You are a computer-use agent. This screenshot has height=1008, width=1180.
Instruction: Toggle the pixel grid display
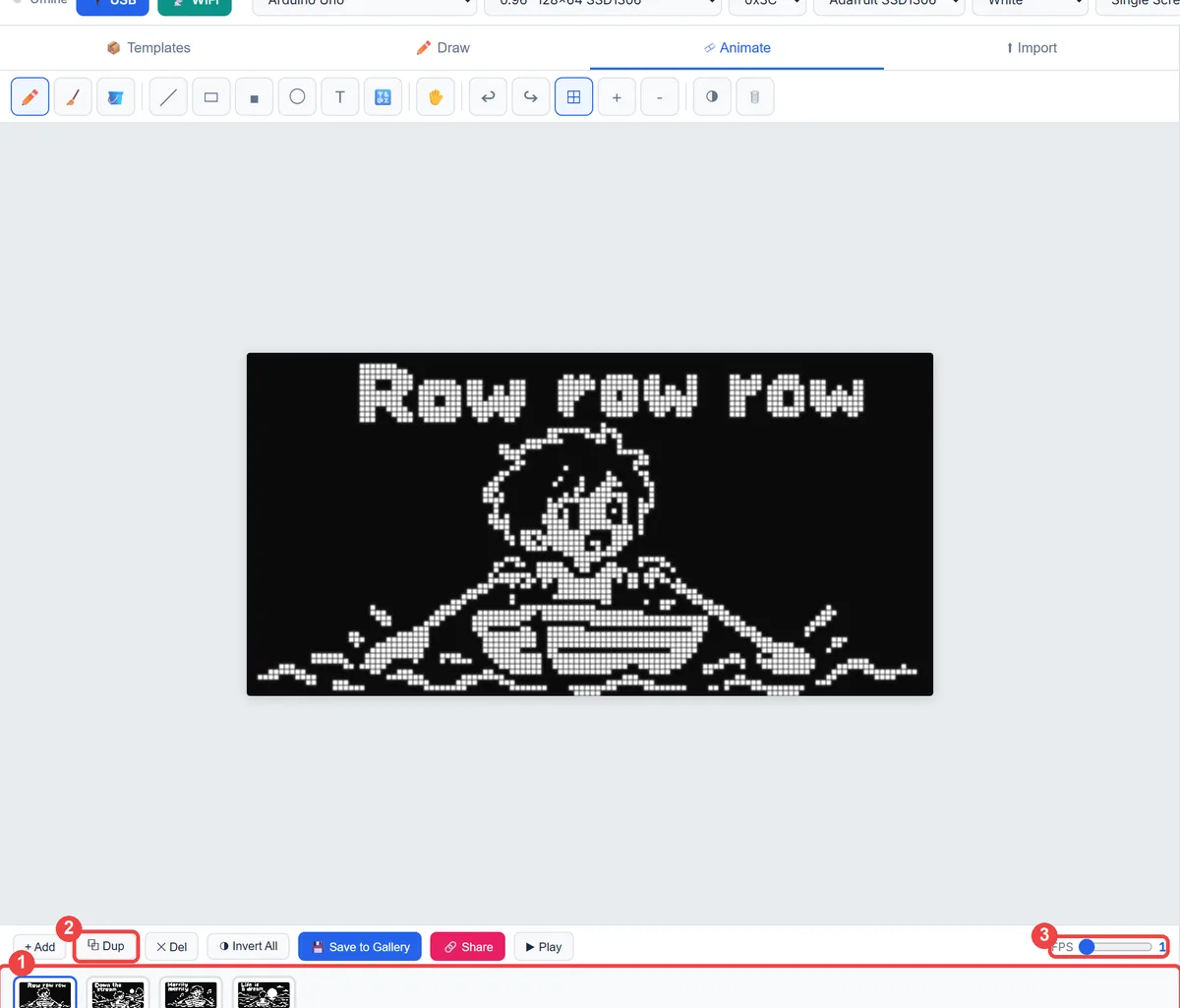click(x=574, y=97)
